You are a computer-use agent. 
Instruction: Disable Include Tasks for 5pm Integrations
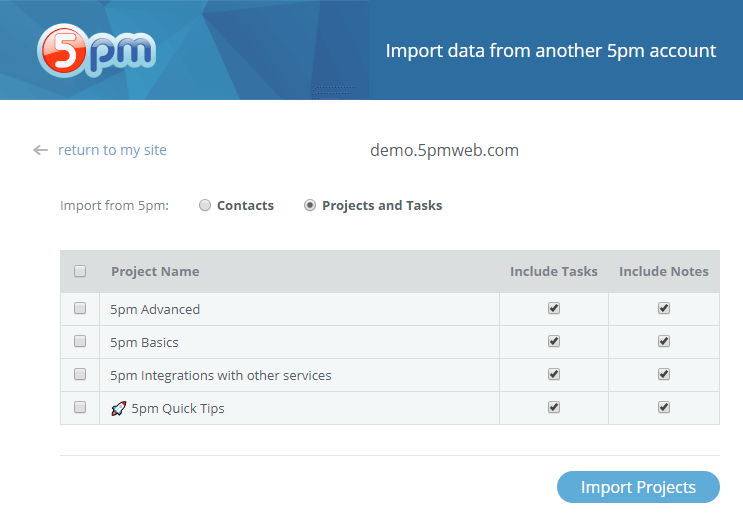pyautogui.click(x=554, y=375)
